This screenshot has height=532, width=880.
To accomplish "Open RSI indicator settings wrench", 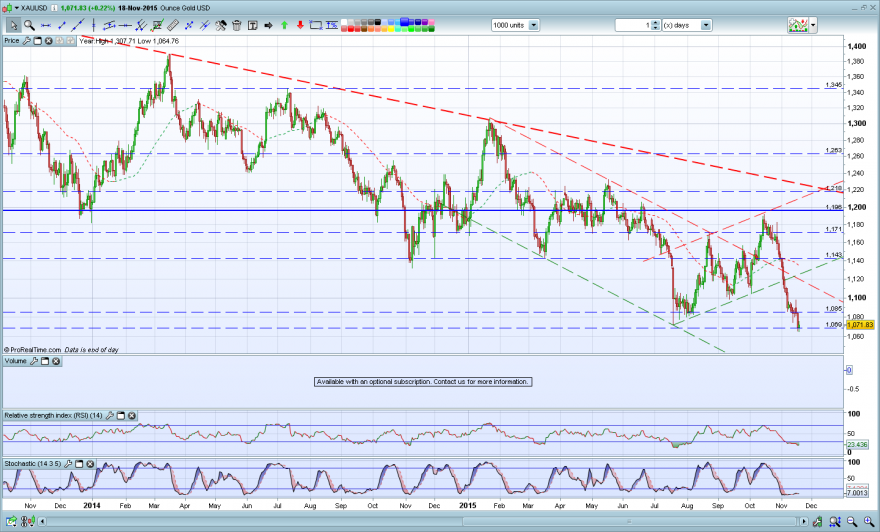I will pos(110,416).
